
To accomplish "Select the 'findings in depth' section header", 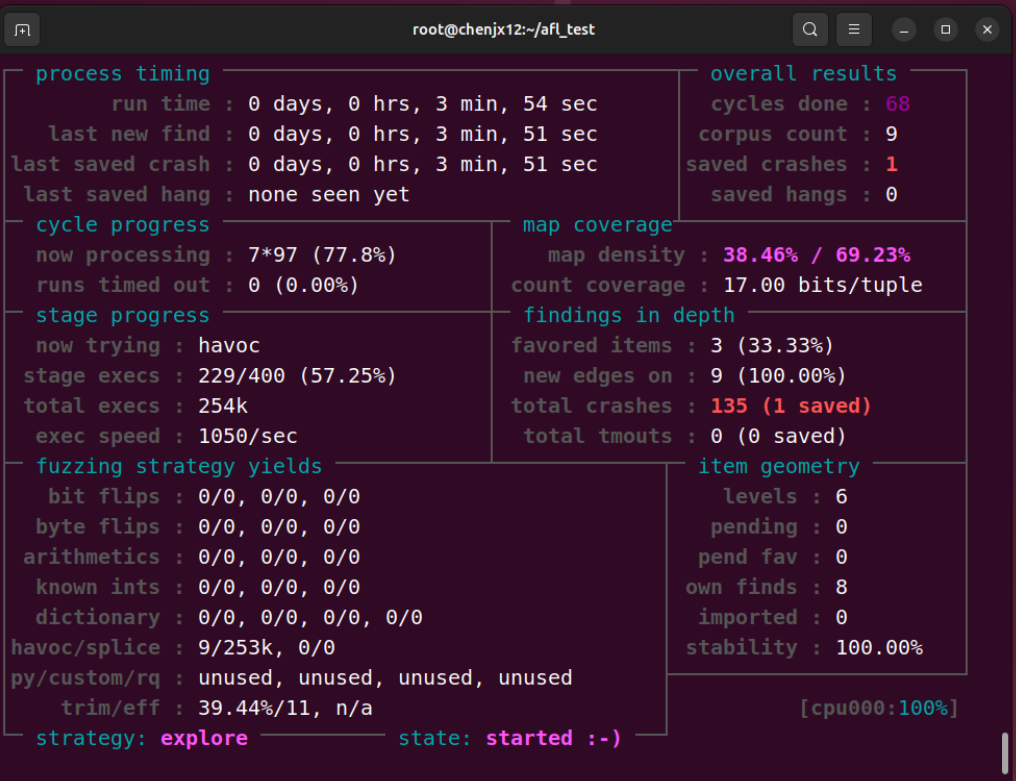I will click(629, 316).
